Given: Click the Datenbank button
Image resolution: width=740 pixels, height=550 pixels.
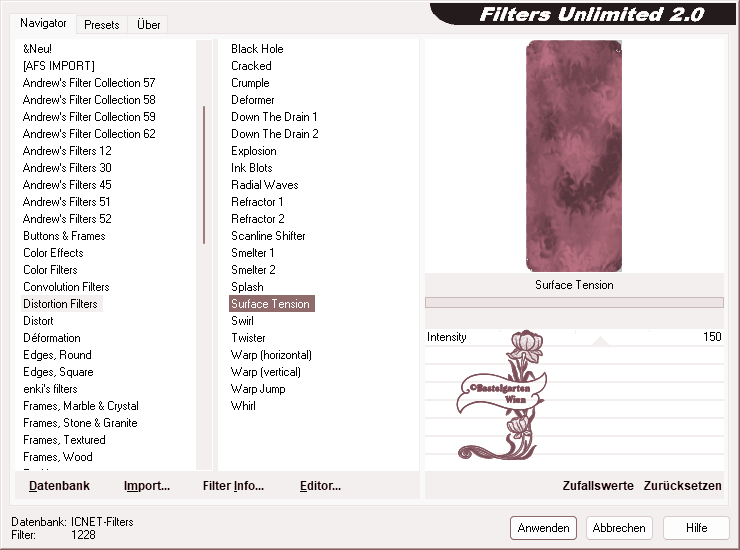Looking at the screenshot, I should click(59, 486).
